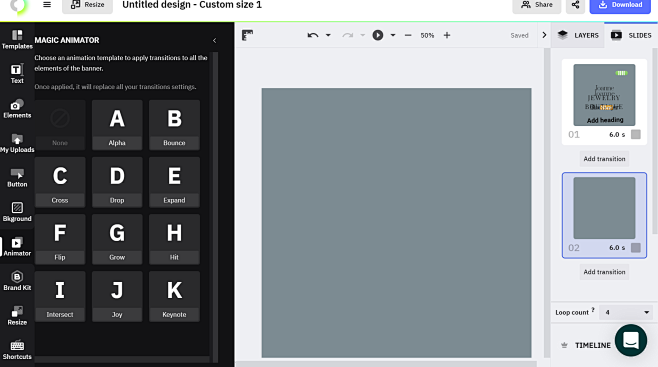This screenshot has width=658, height=367.
Task: Click the Resize button in header
Action: (x=87, y=5)
